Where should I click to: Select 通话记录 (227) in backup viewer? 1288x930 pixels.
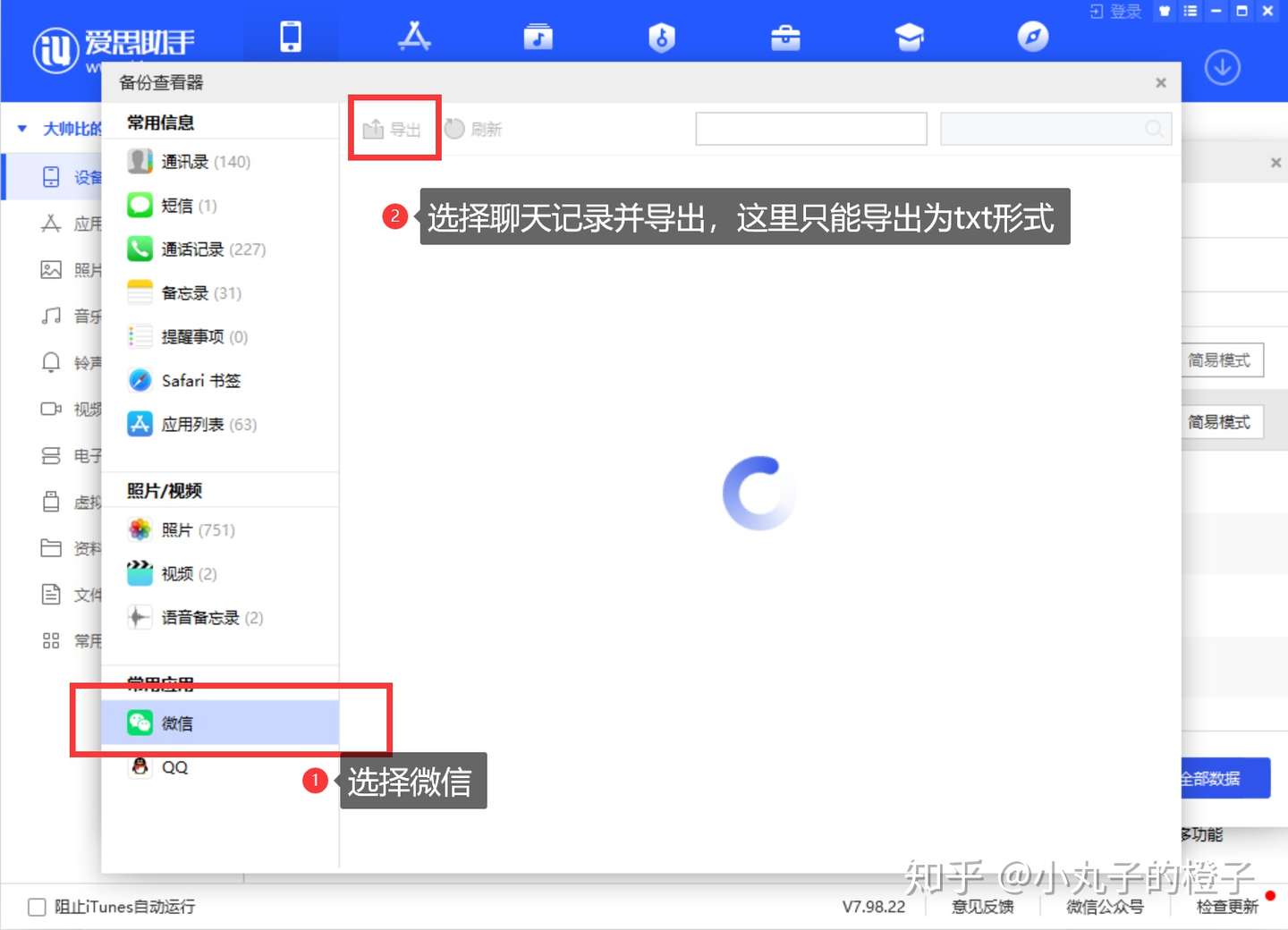220,249
